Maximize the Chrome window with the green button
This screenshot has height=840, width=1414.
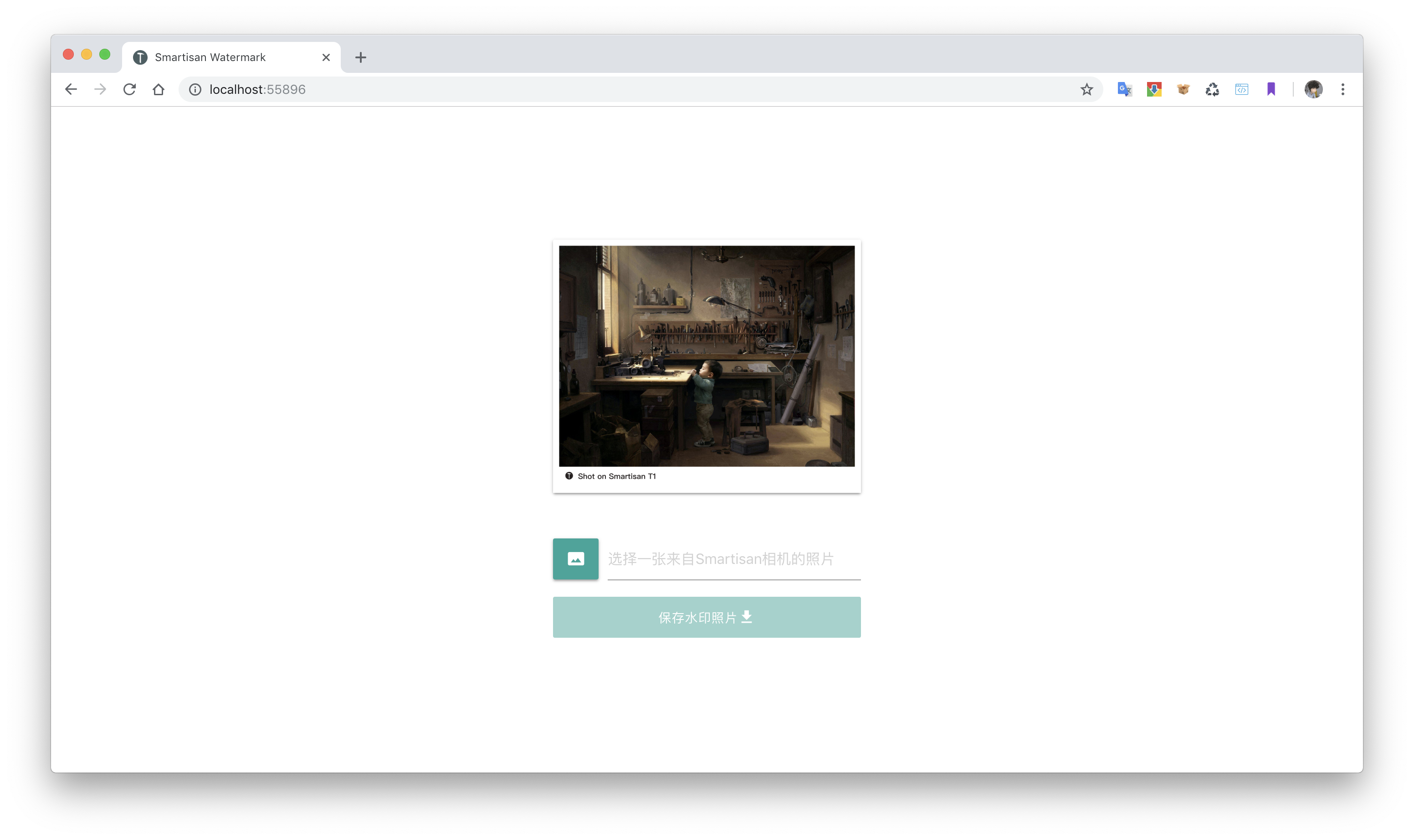[105, 54]
